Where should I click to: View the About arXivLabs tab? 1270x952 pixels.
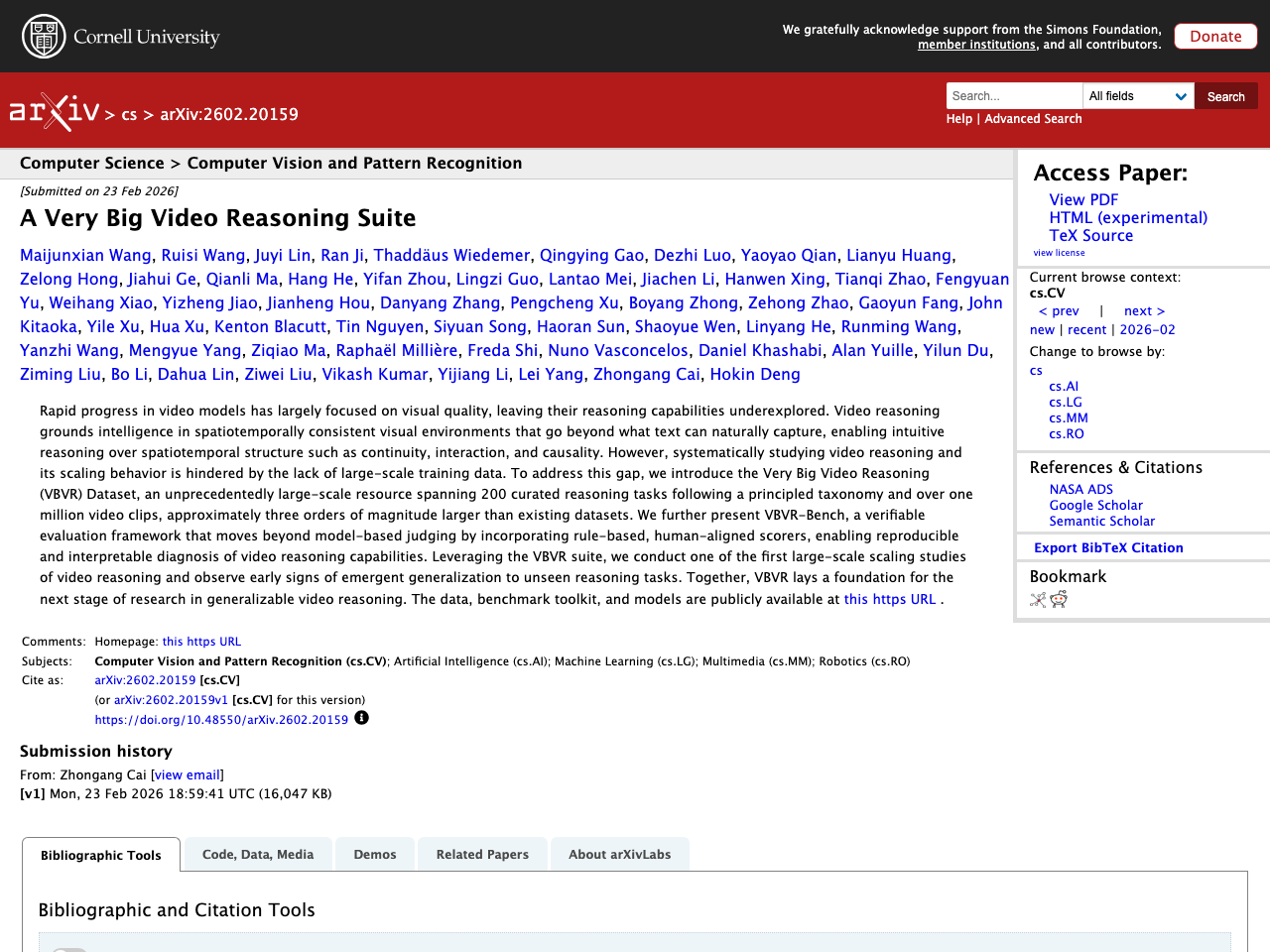619,854
